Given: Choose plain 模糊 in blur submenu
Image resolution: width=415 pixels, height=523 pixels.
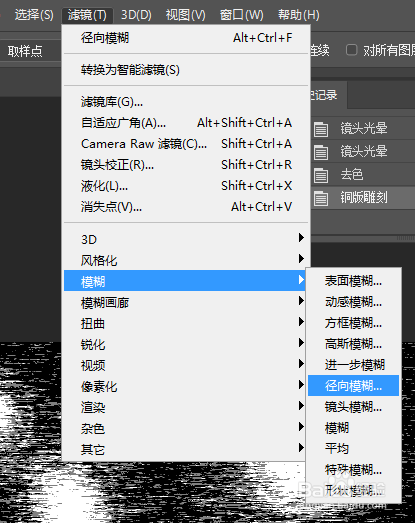Looking at the screenshot, I should pyautogui.click(x=353, y=428).
